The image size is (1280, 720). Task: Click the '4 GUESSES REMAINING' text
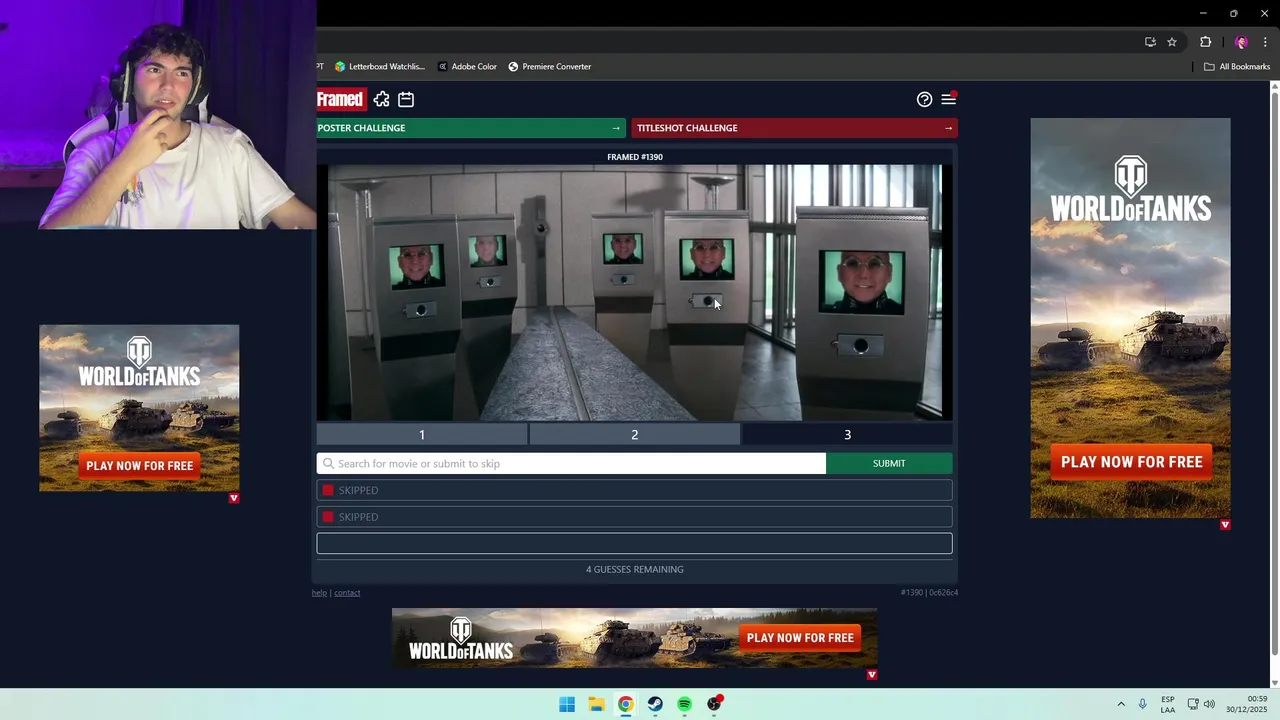634,569
